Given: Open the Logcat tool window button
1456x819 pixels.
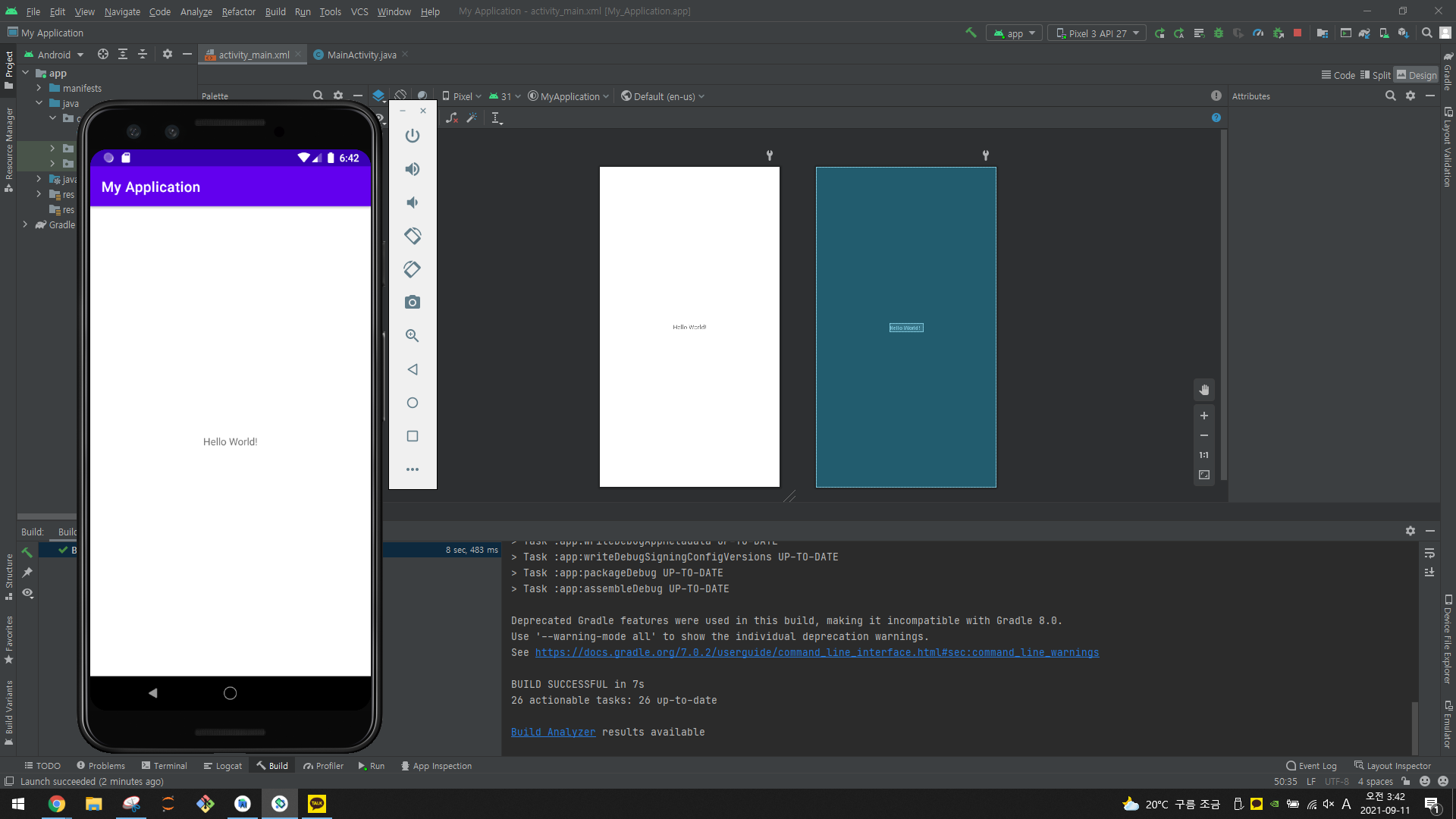Looking at the screenshot, I should coord(222,766).
